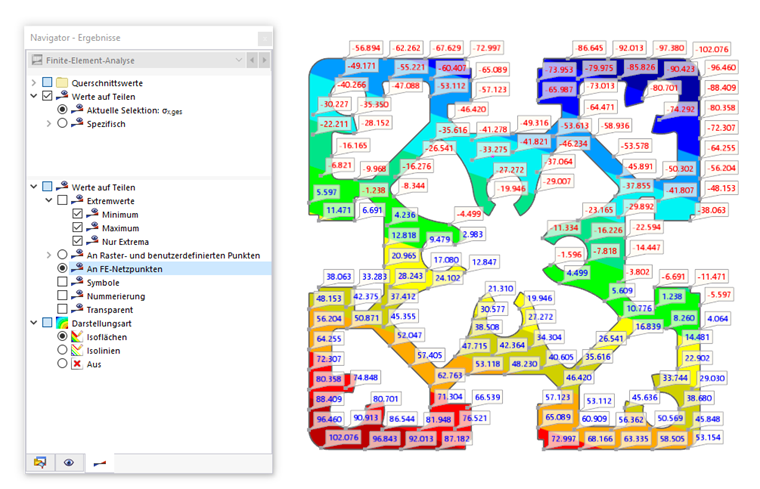Expand the Querschnittswerte tree node

33,82
